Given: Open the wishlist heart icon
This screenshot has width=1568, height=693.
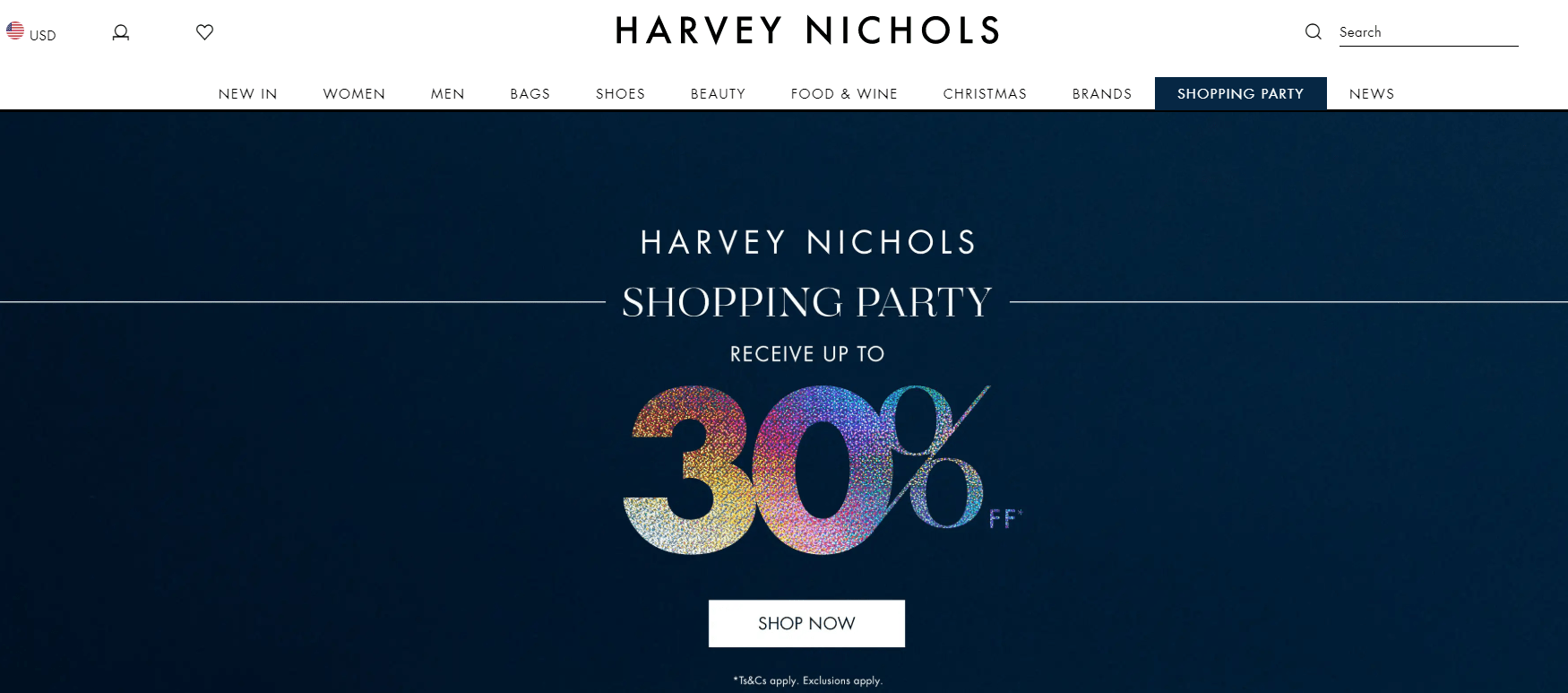Looking at the screenshot, I should [x=204, y=32].
